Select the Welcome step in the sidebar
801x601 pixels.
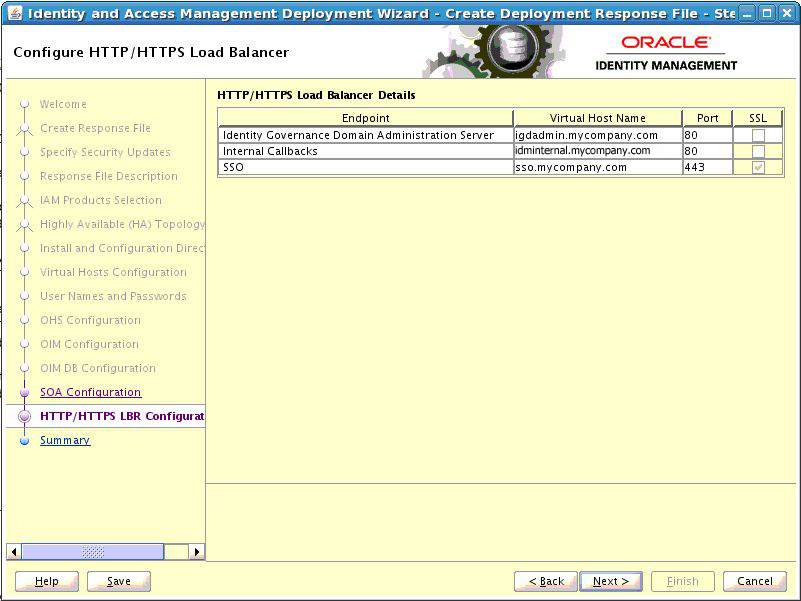click(63, 104)
